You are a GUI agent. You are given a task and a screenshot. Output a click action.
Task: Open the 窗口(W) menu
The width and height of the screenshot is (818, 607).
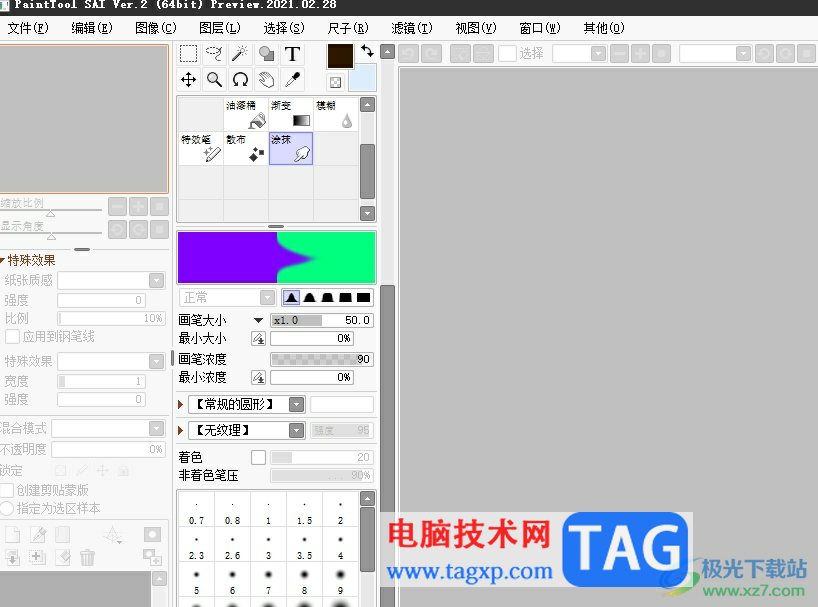540,28
